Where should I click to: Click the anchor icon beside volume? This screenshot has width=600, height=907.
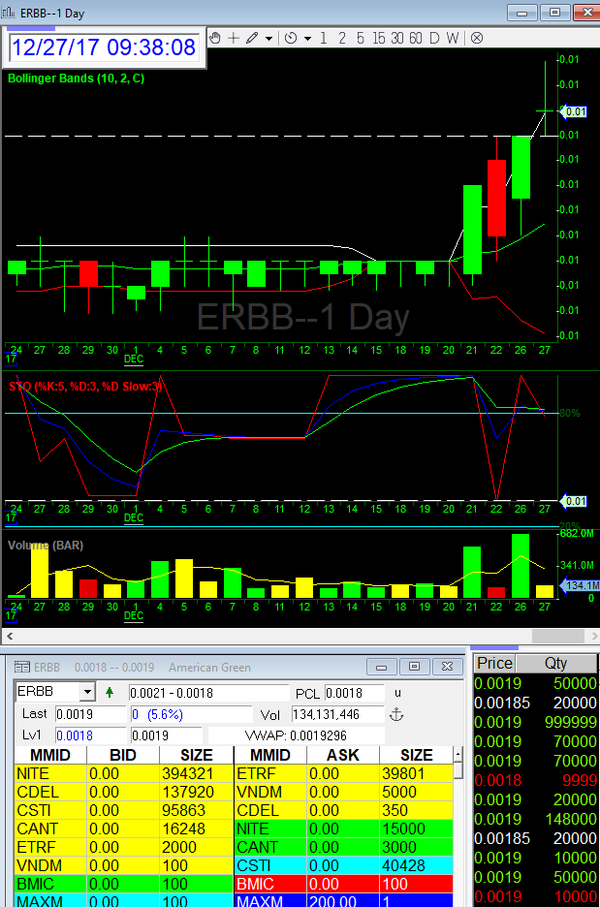point(396,714)
